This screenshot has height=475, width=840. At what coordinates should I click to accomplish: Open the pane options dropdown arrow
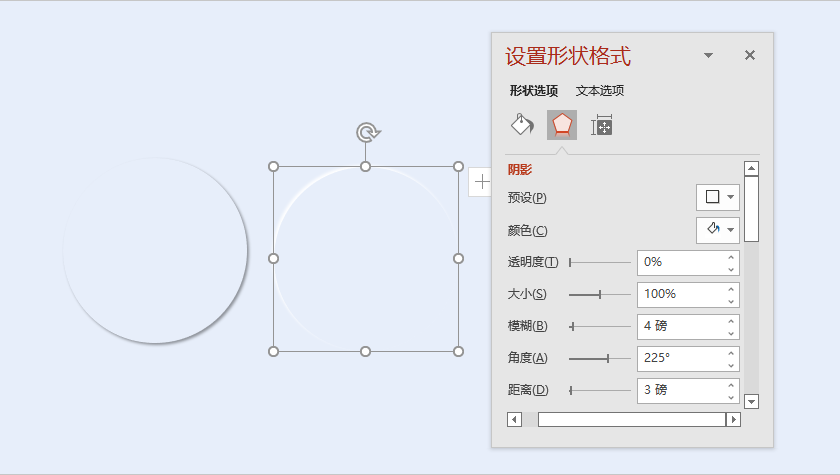(708, 56)
